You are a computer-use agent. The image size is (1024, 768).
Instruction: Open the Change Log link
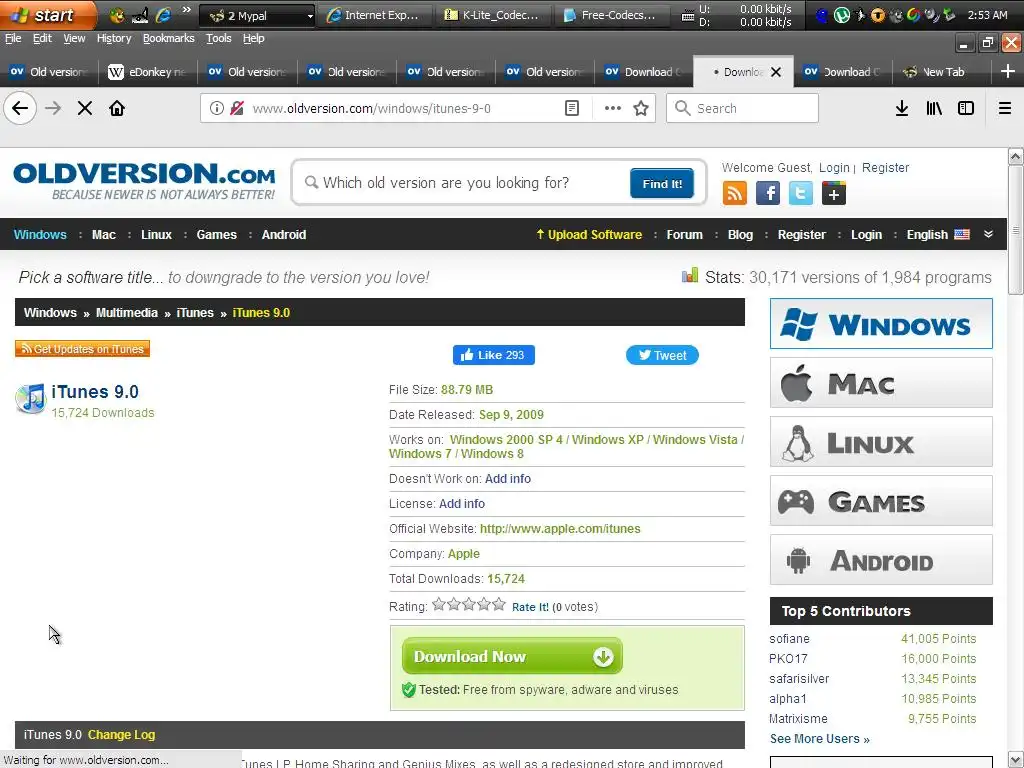pos(121,735)
